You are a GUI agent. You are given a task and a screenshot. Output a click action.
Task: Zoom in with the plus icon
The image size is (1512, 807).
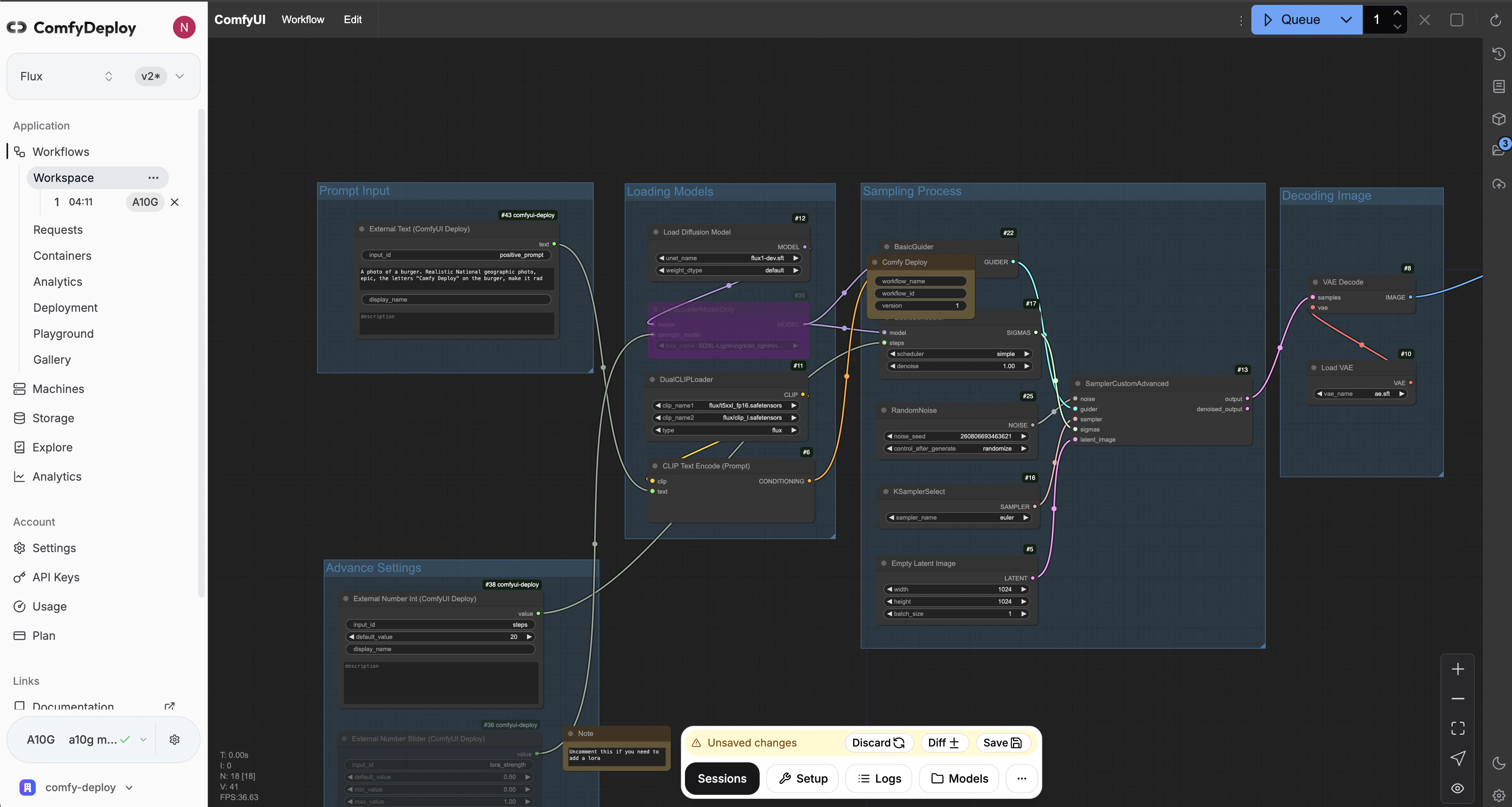tap(1458, 669)
